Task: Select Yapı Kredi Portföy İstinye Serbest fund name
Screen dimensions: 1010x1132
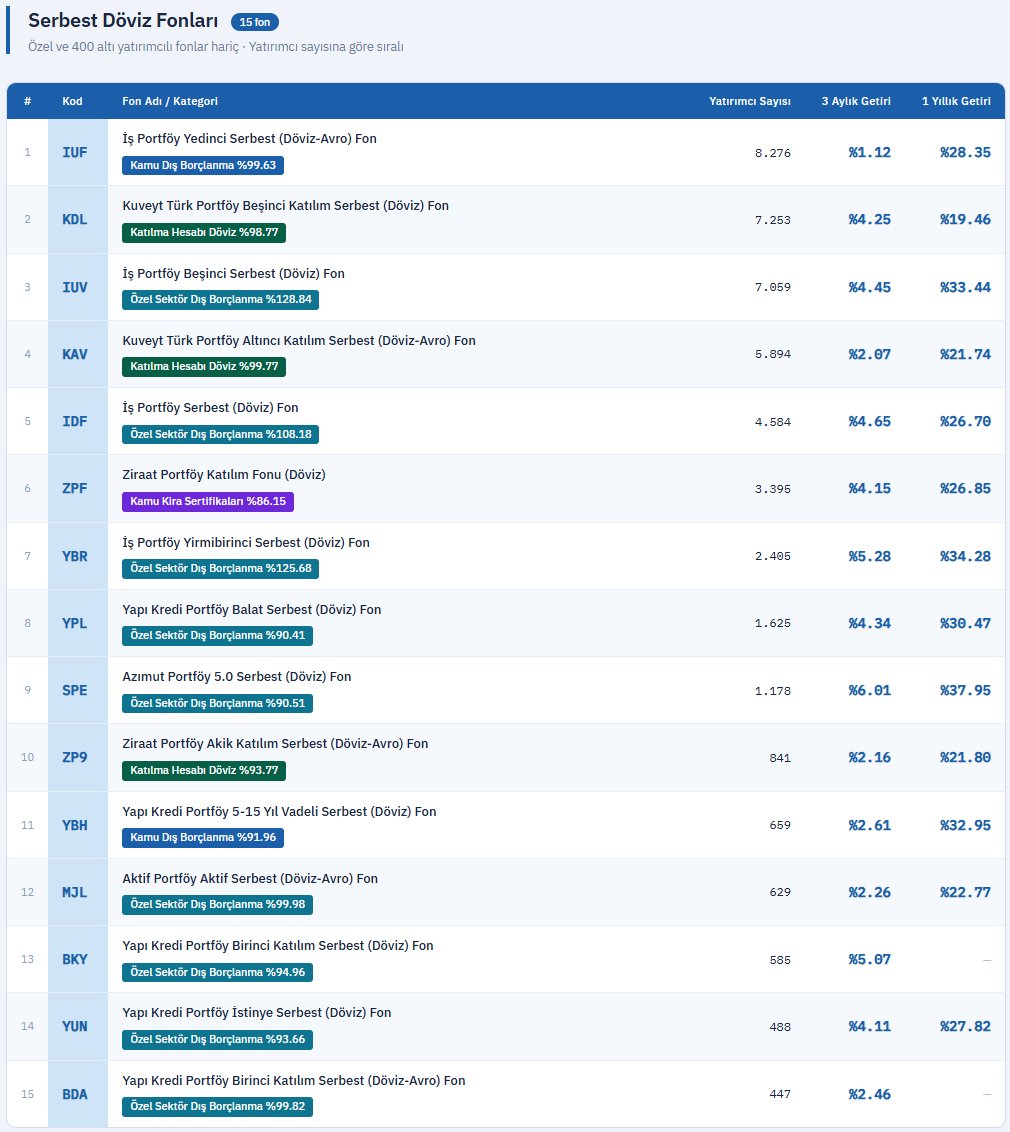Action: coord(256,1013)
